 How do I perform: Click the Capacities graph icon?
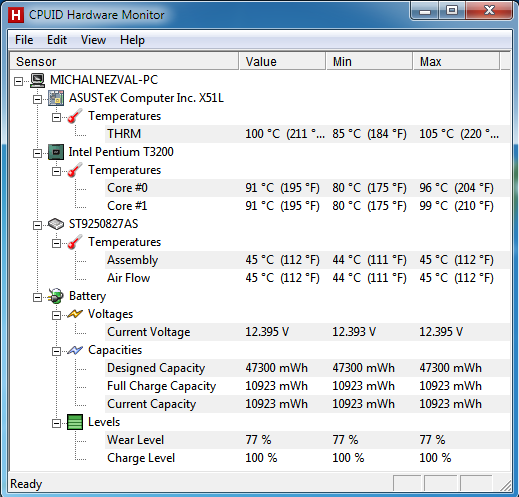(x=75, y=350)
